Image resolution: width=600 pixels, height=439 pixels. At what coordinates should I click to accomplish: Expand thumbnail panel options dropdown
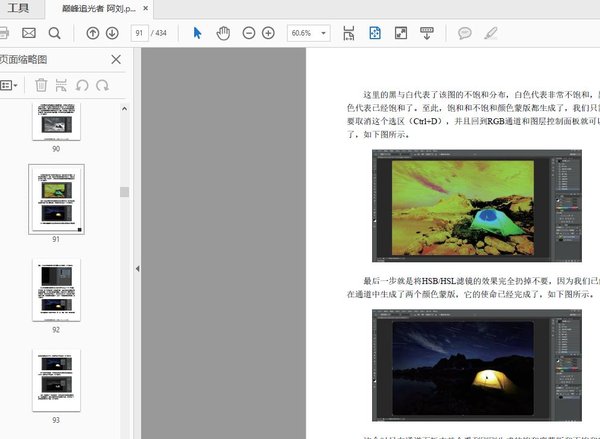[9, 86]
